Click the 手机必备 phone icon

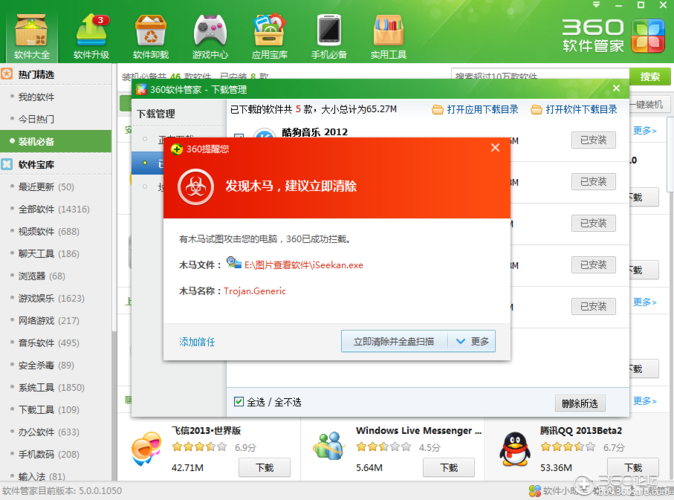(329, 32)
